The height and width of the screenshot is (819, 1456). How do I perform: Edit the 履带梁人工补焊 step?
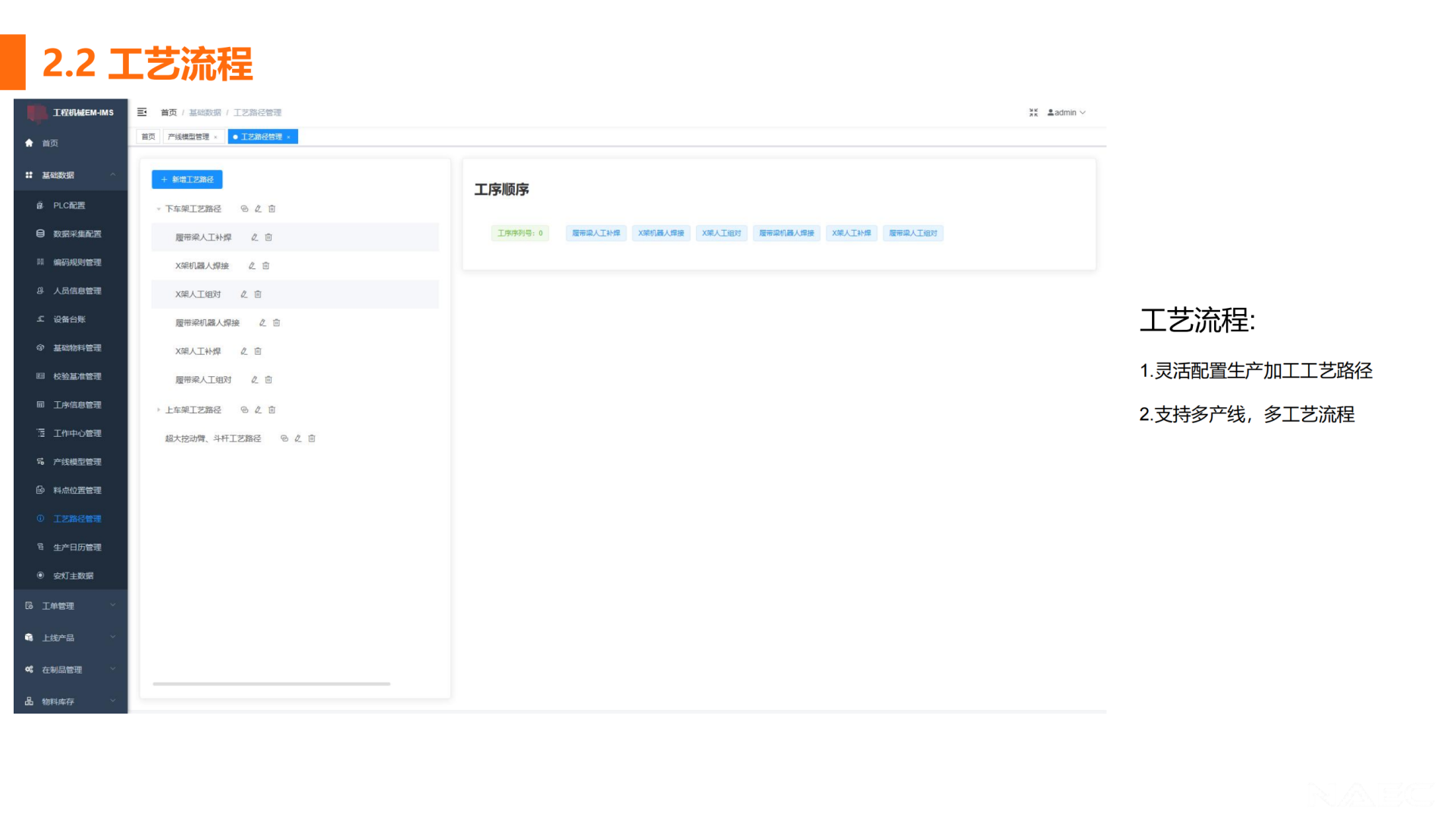click(x=255, y=237)
